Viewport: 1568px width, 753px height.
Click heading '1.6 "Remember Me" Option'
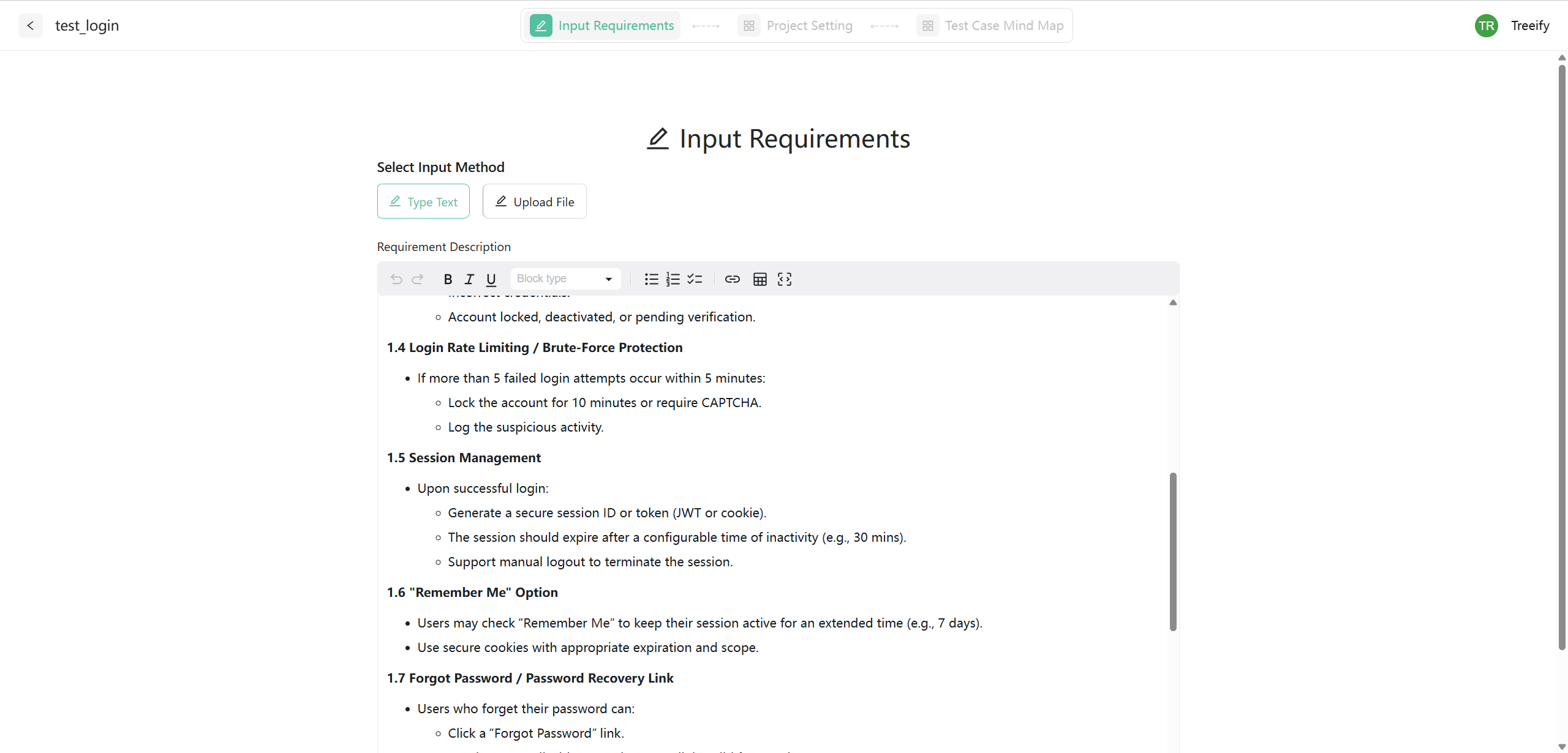pos(472,593)
